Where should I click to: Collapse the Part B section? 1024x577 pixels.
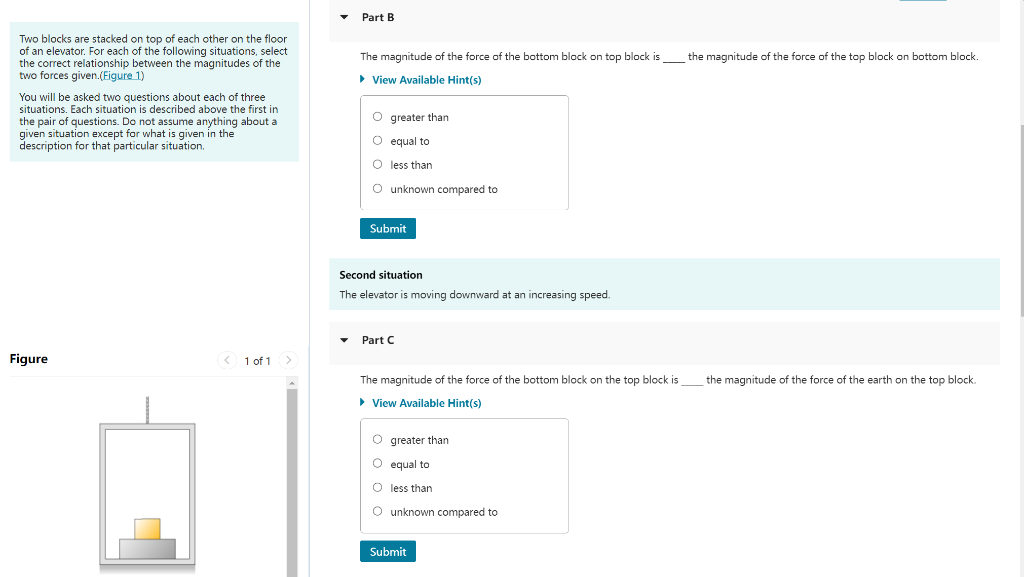(344, 18)
